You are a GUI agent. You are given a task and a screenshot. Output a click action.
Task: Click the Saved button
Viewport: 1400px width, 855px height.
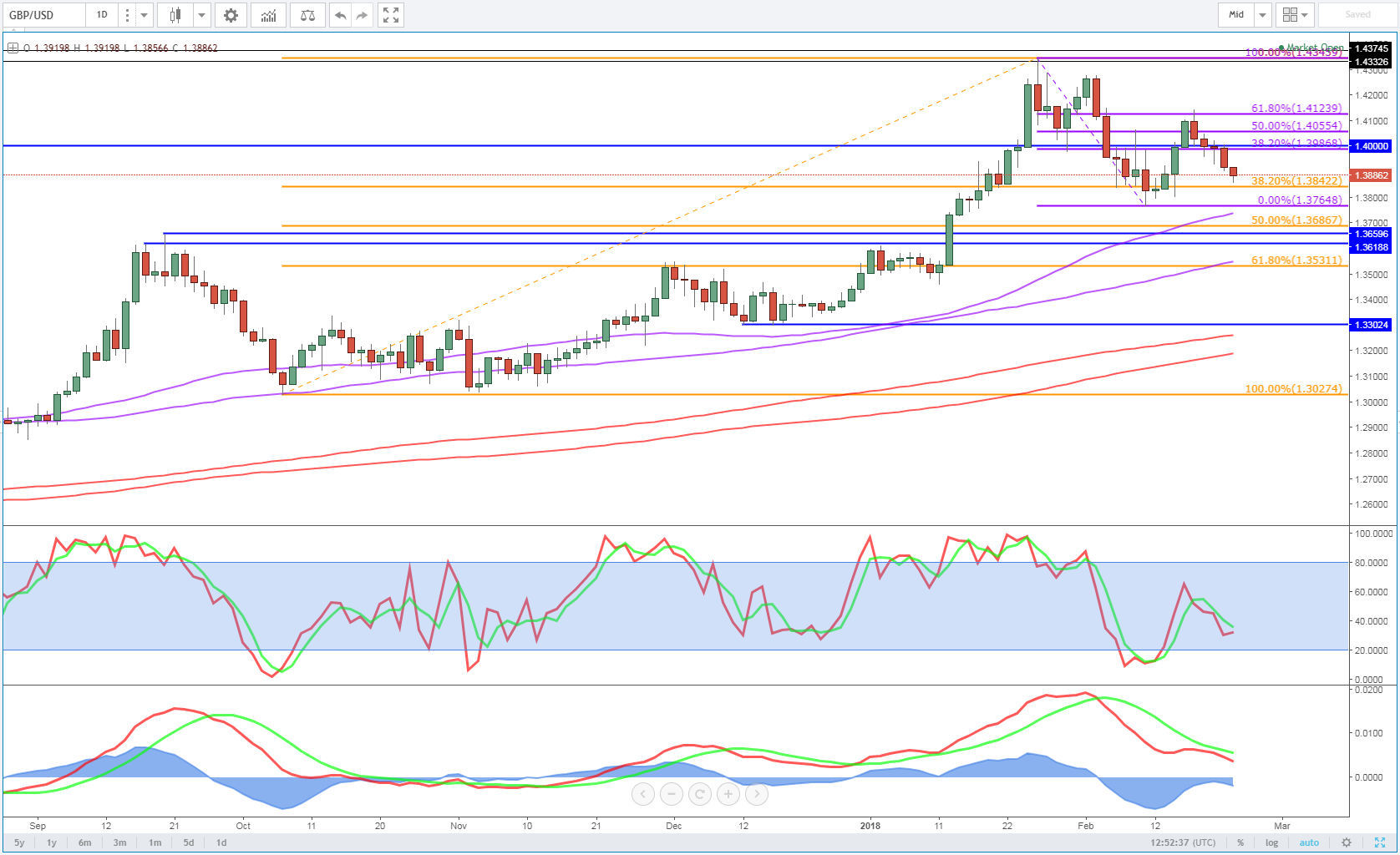click(1357, 15)
